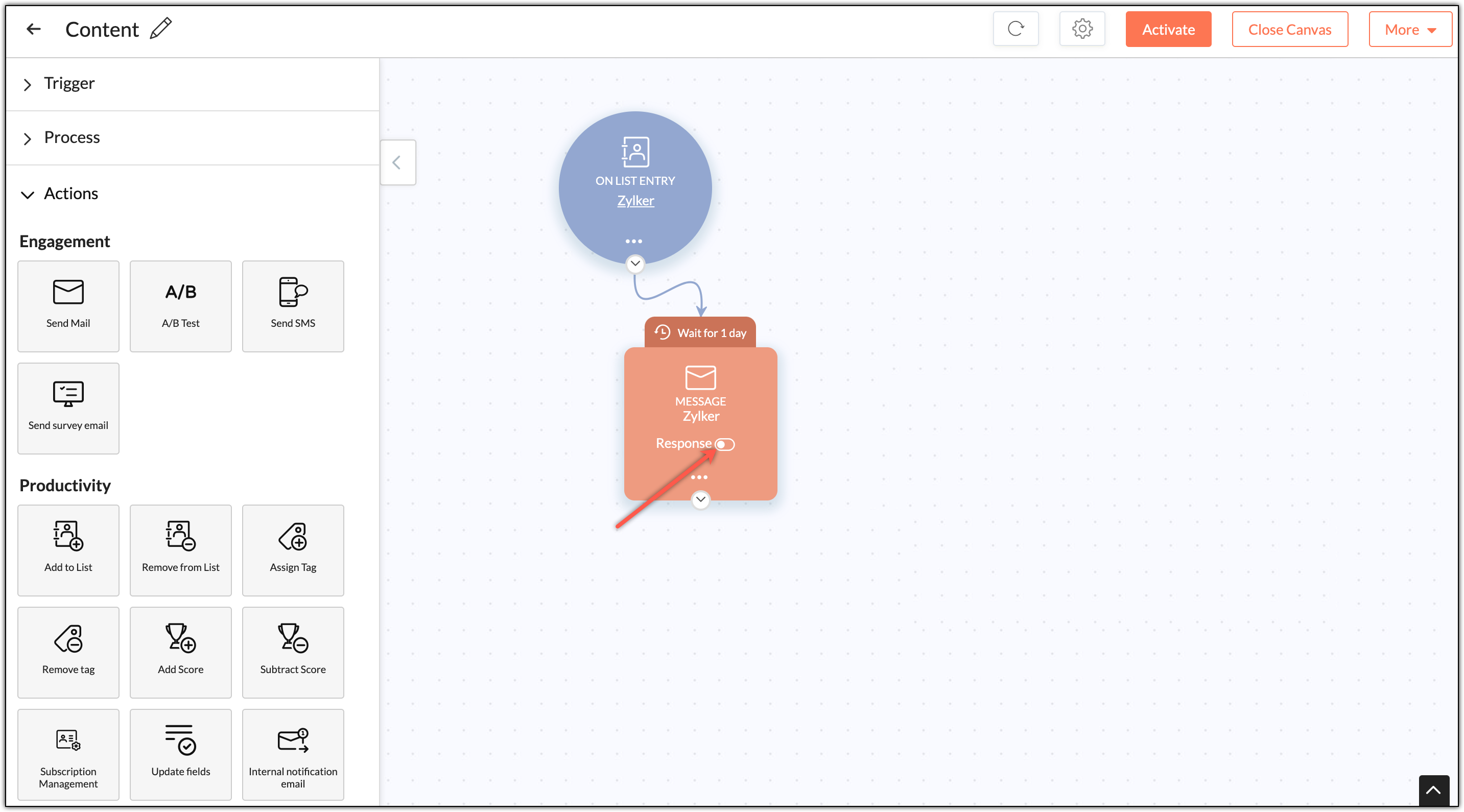Click the Engagement heading
Screen dimensions: 1464x812
(x=65, y=242)
